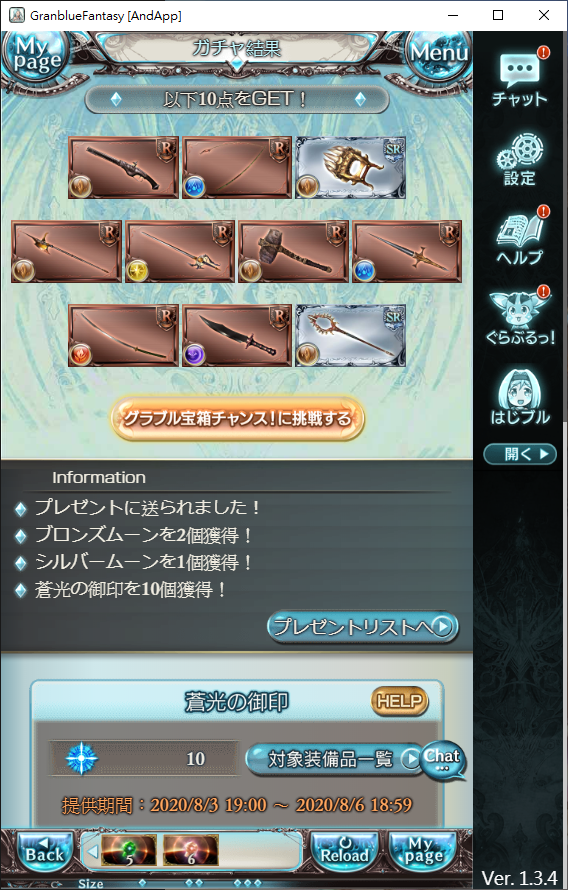Open the ヘルプ help book icon

(520, 236)
